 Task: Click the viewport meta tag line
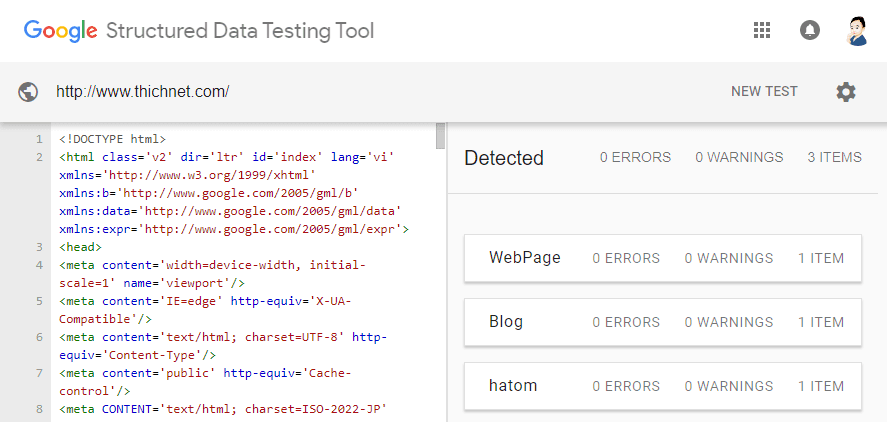pos(212,274)
